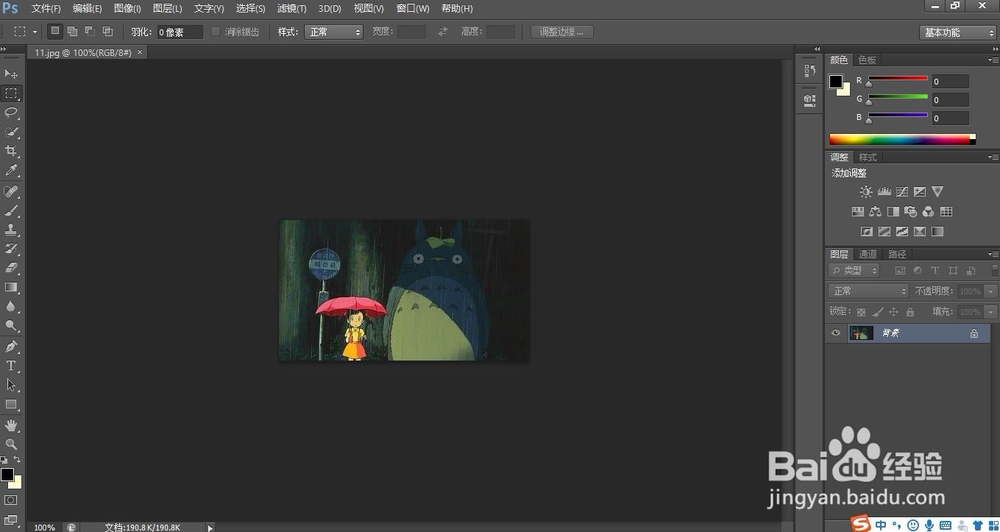
Task: Open the layer filter 类型 dropdown
Action: [x=854, y=270]
